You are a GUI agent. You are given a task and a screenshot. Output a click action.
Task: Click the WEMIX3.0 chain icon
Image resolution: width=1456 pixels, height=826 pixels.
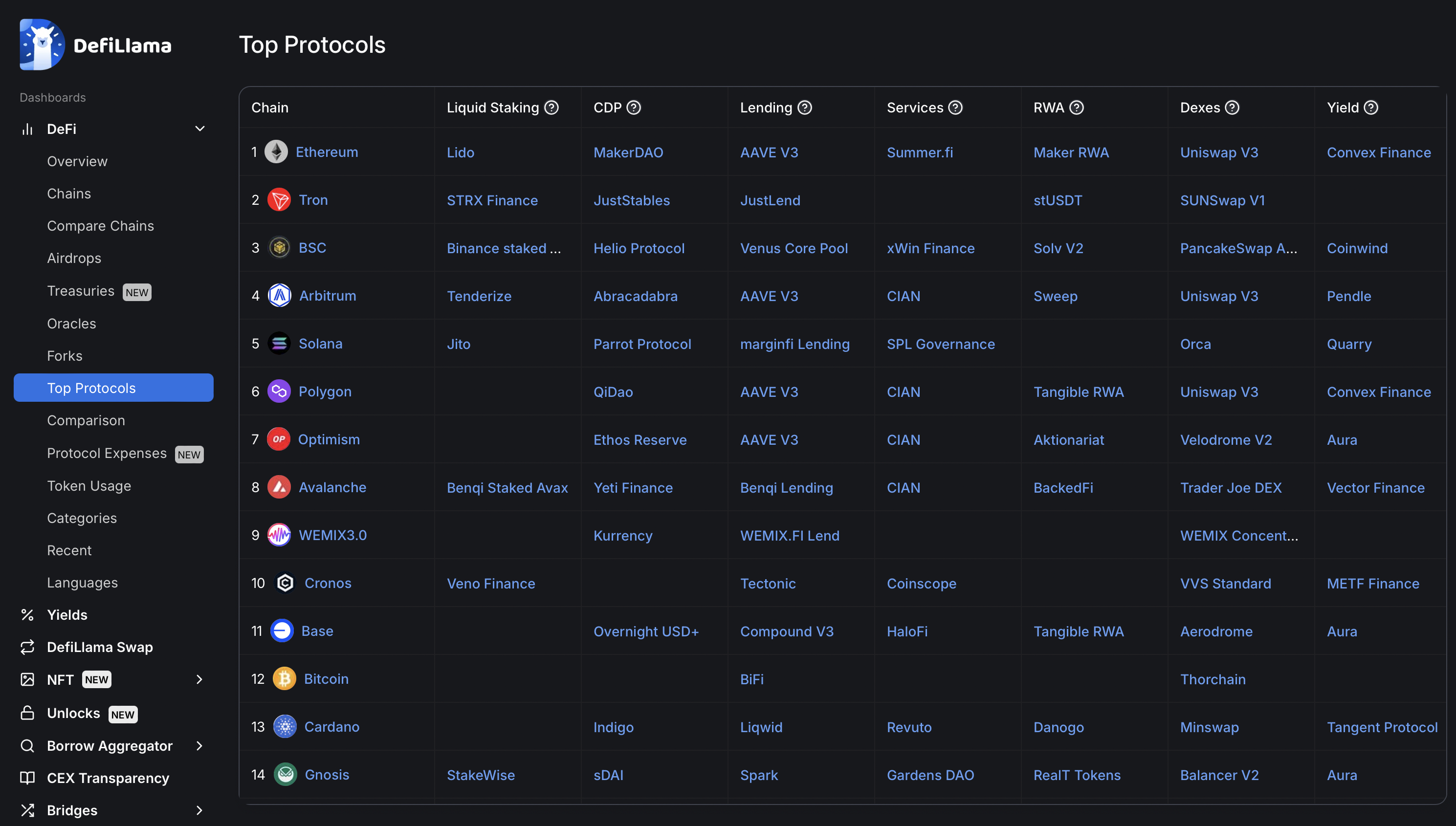click(279, 535)
